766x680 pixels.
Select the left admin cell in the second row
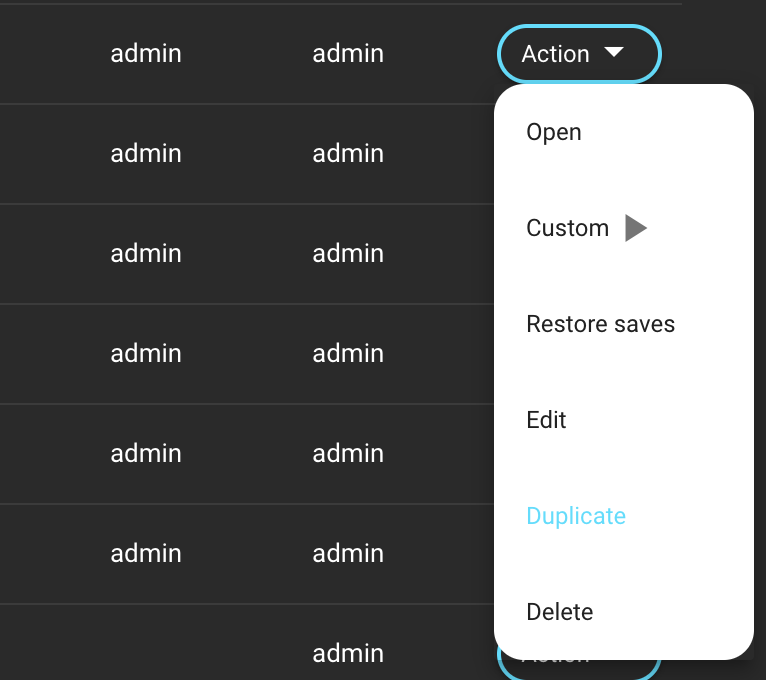pos(146,153)
